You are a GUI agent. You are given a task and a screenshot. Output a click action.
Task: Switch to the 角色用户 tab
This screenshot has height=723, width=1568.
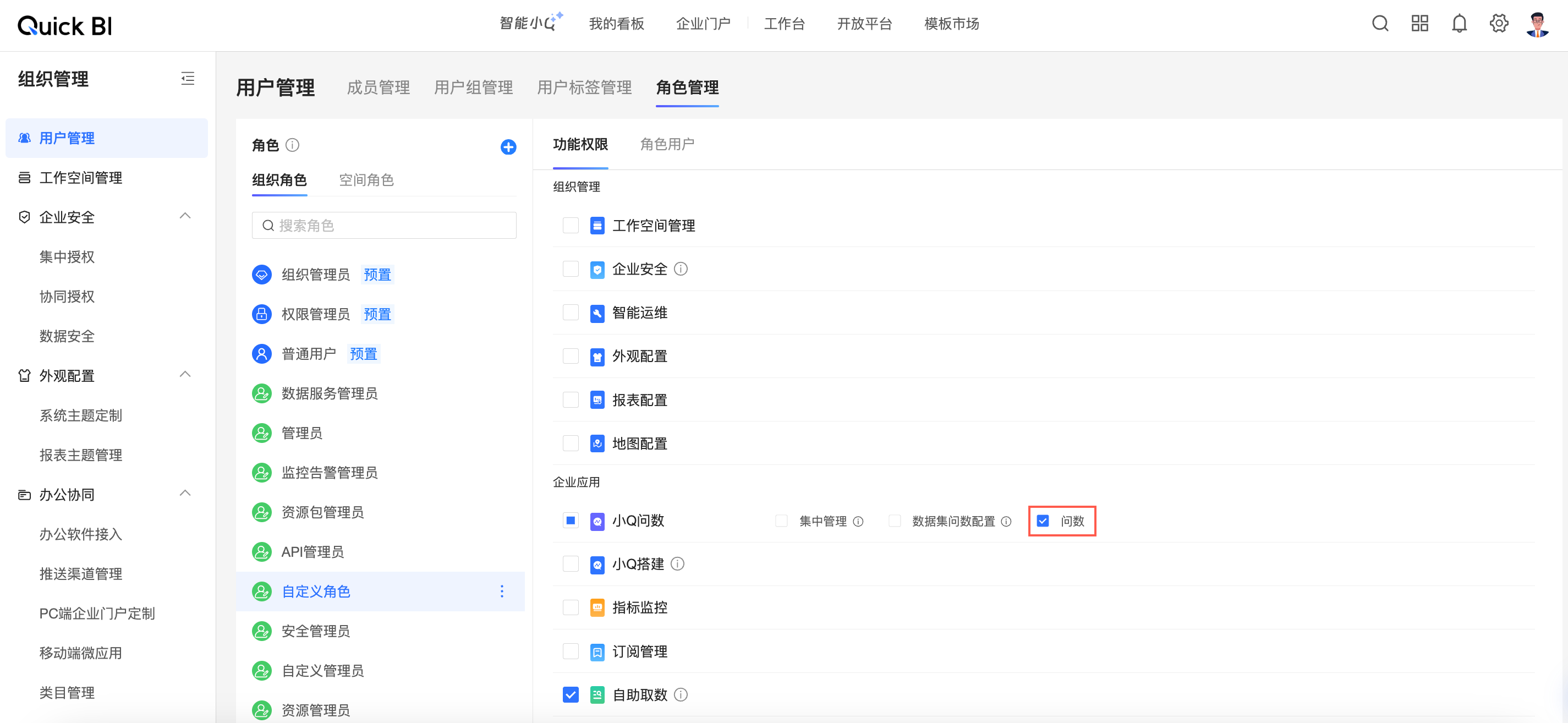tap(666, 144)
